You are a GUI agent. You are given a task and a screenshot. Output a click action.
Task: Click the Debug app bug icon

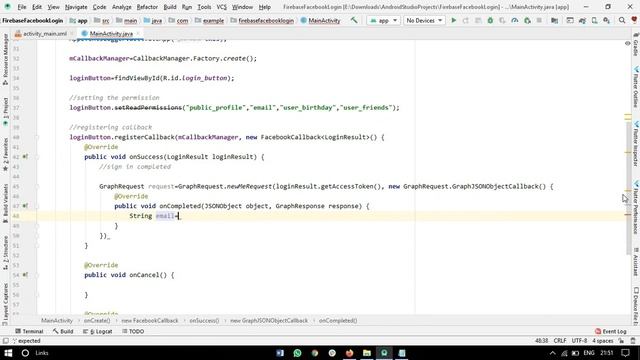(490, 20)
